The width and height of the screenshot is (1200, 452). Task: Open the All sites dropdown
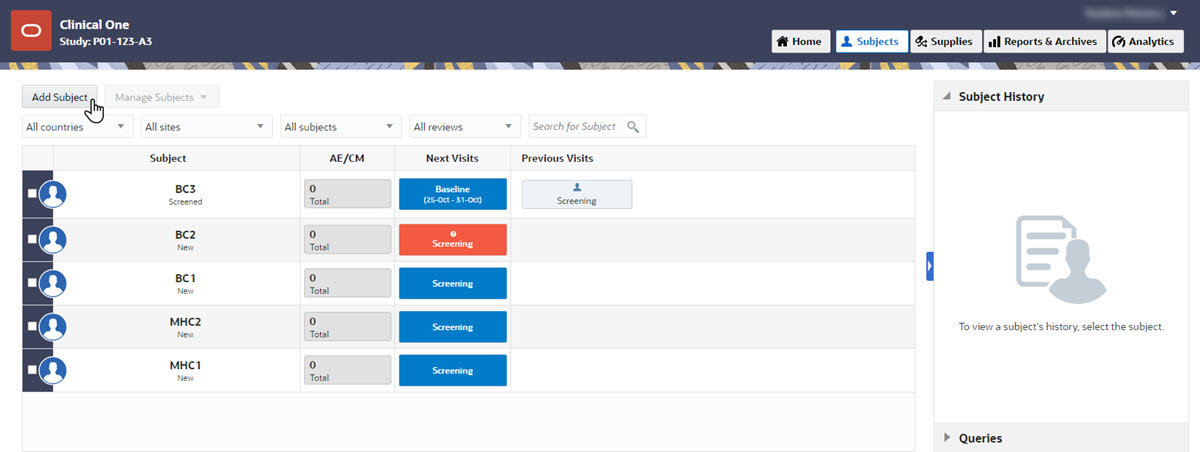click(x=206, y=127)
